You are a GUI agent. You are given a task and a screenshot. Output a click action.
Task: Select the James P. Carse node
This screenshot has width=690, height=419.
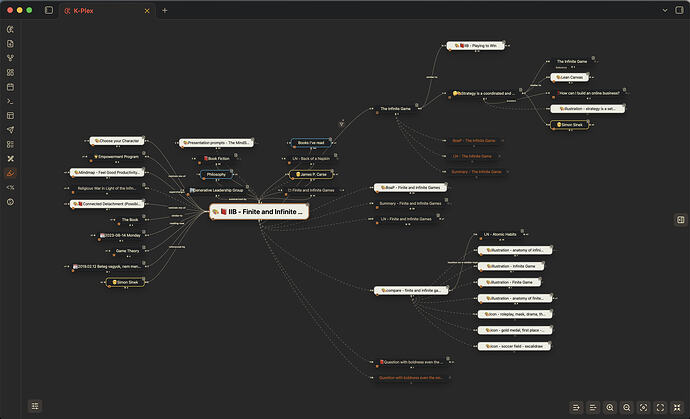coord(311,174)
